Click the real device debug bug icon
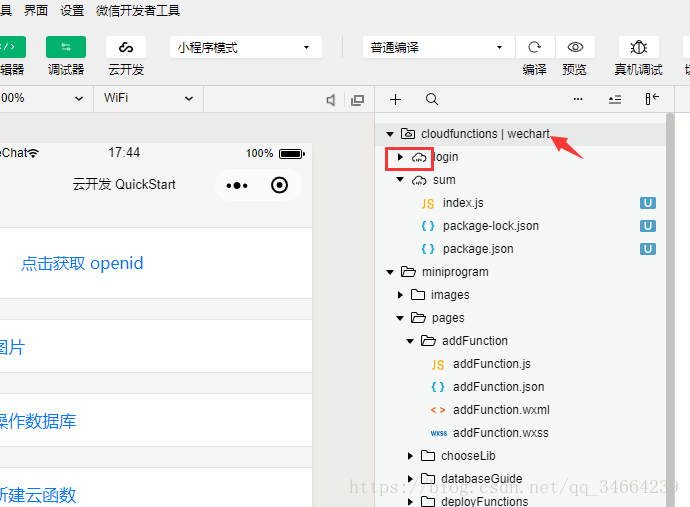The width and height of the screenshot is (690, 507). coord(639,47)
